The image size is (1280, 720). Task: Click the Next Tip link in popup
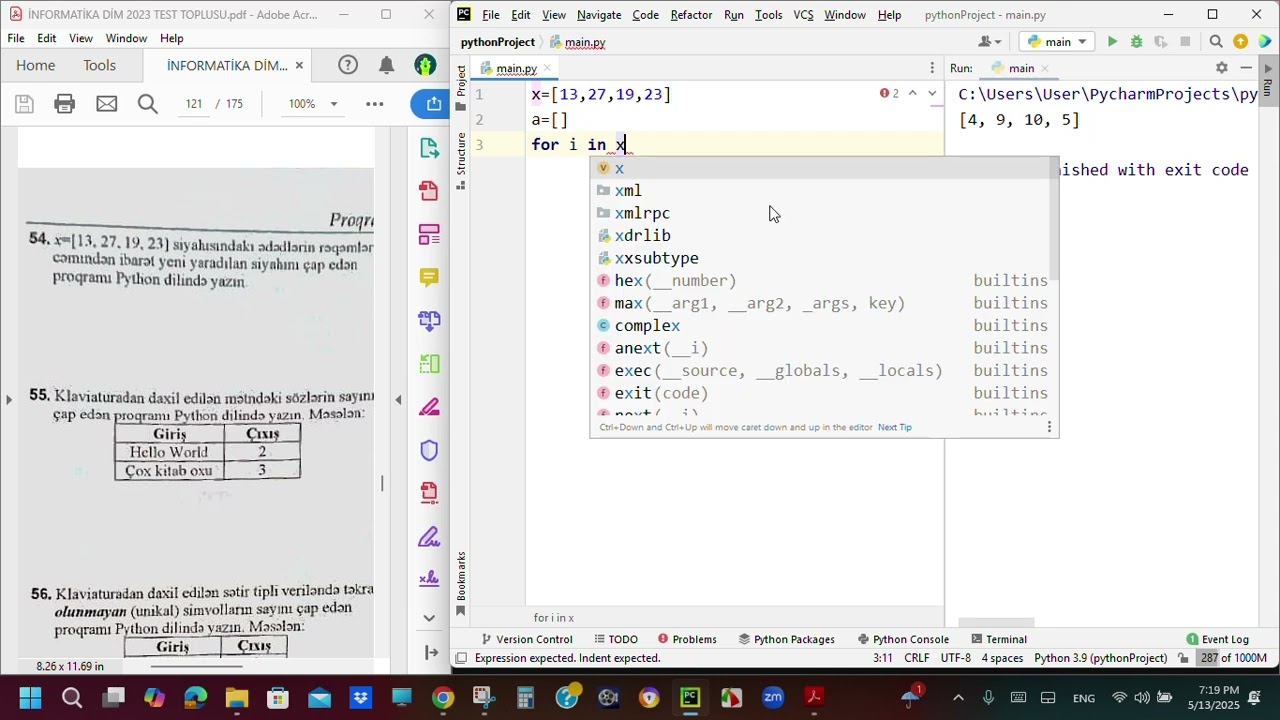coord(894,427)
